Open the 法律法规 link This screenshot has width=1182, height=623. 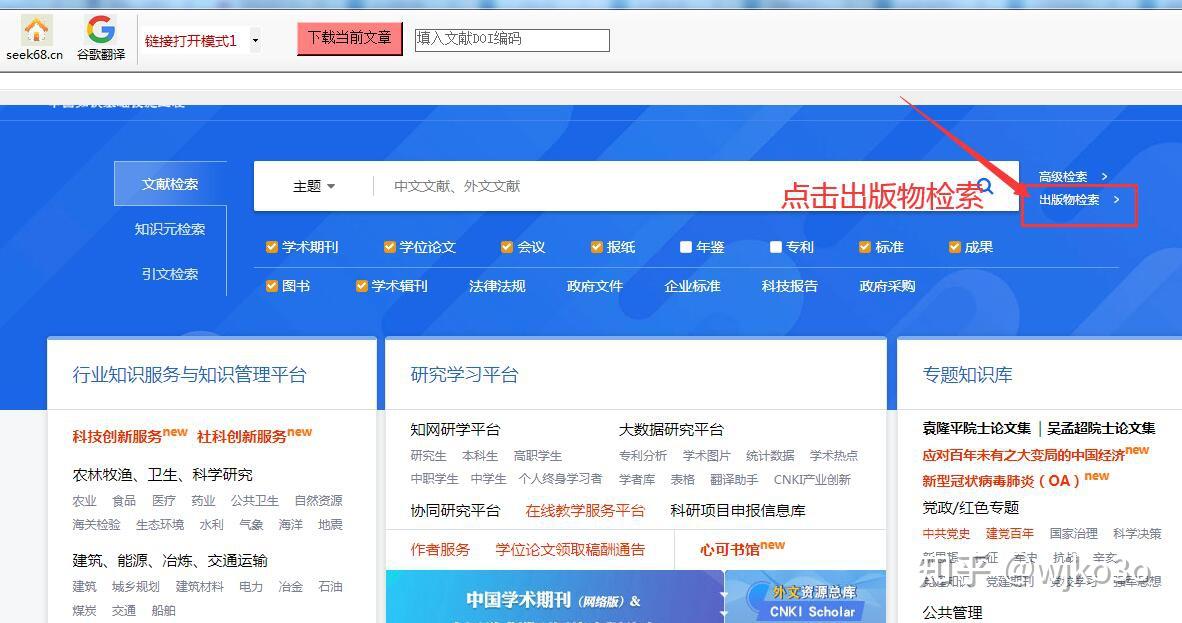click(x=497, y=287)
